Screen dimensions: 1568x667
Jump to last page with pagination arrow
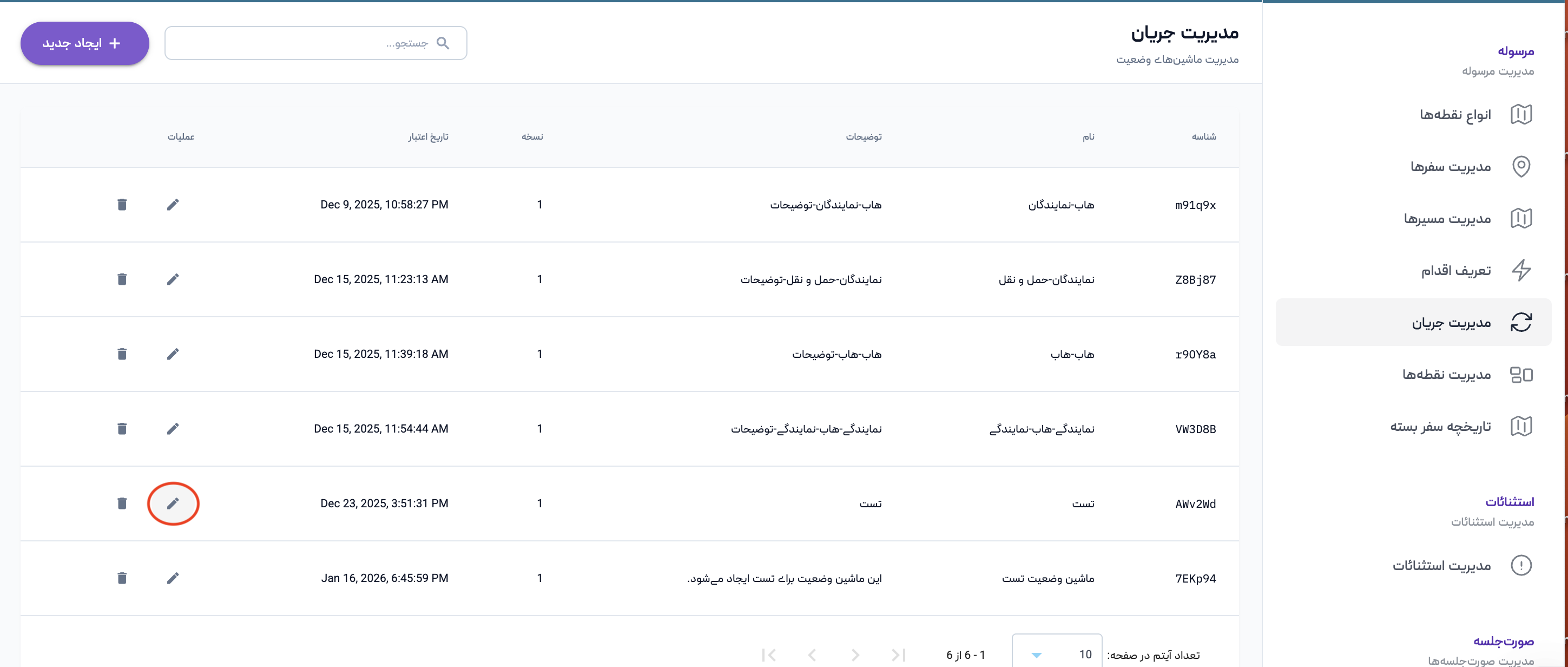(769, 655)
